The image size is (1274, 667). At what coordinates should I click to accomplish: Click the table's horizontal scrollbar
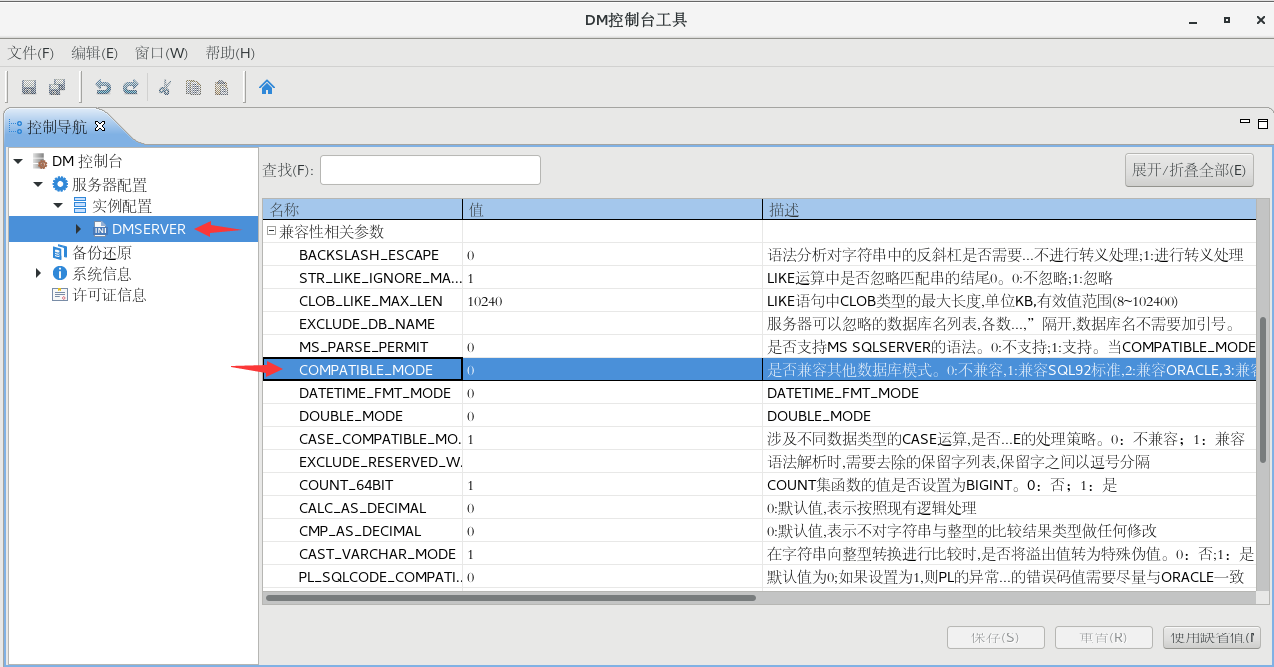511,598
